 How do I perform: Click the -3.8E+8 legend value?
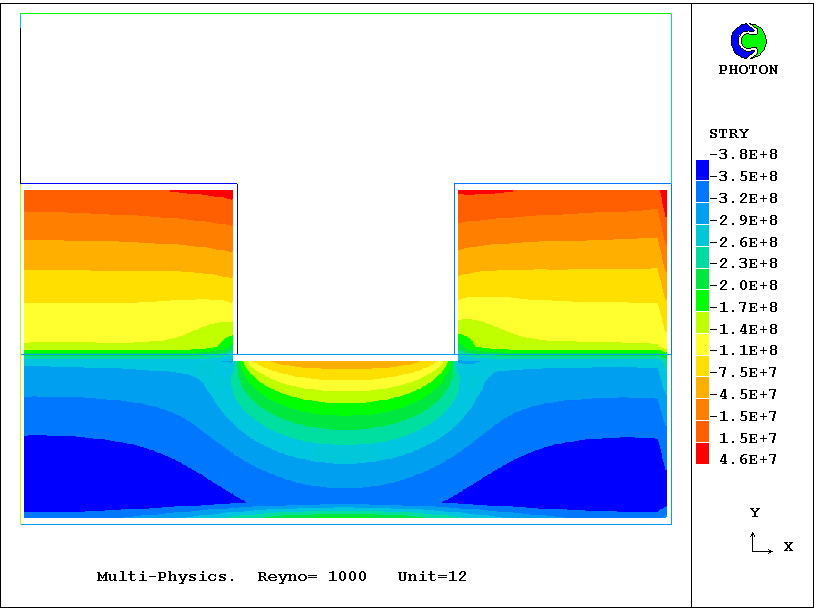tap(743, 155)
